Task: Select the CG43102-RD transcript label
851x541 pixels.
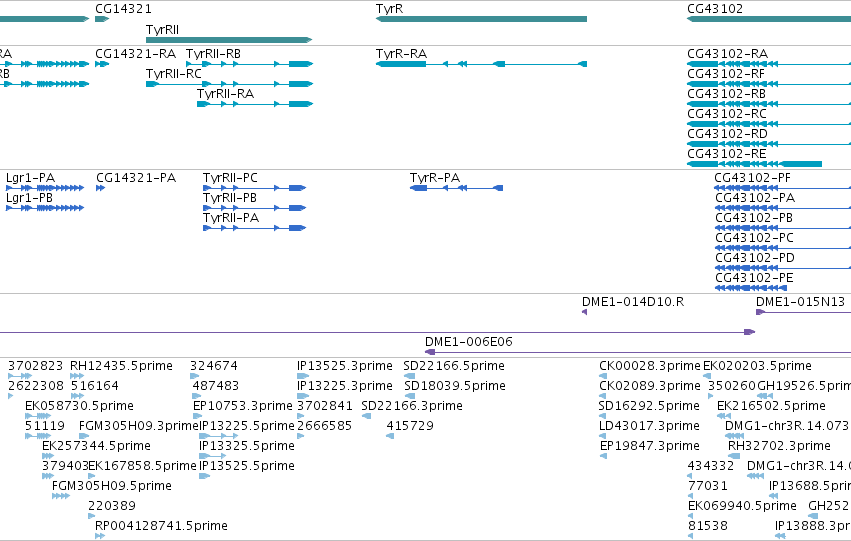Action: point(727,134)
